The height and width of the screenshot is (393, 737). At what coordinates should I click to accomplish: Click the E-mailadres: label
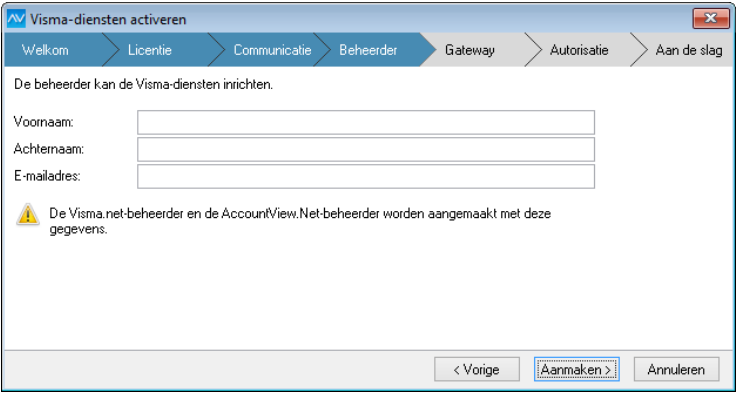[x=47, y=176]
